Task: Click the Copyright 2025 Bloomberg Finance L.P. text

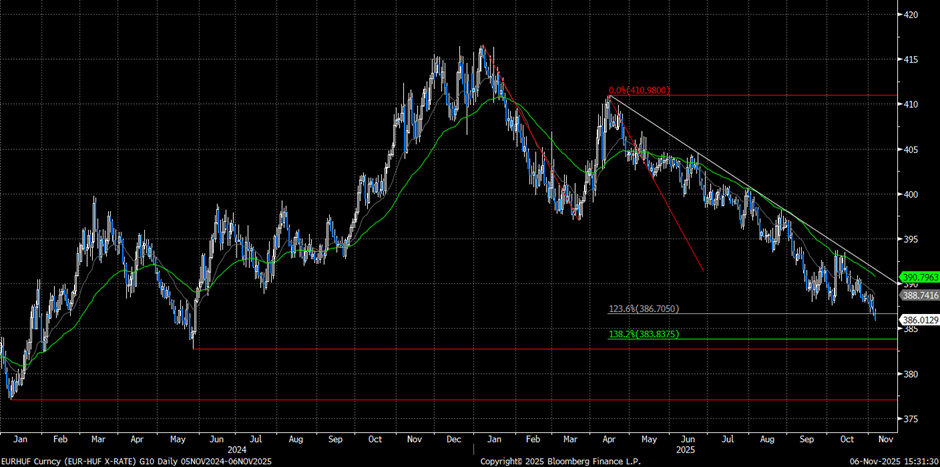Action: click(x=560, y=462)
